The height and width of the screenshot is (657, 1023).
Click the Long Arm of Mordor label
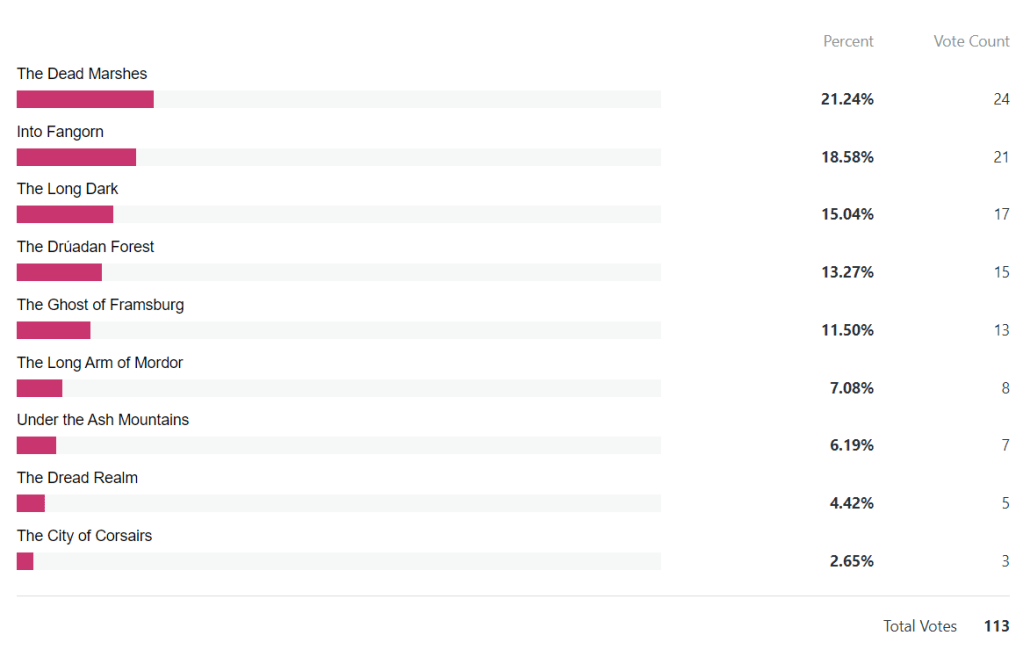click(x=100, y=363)
